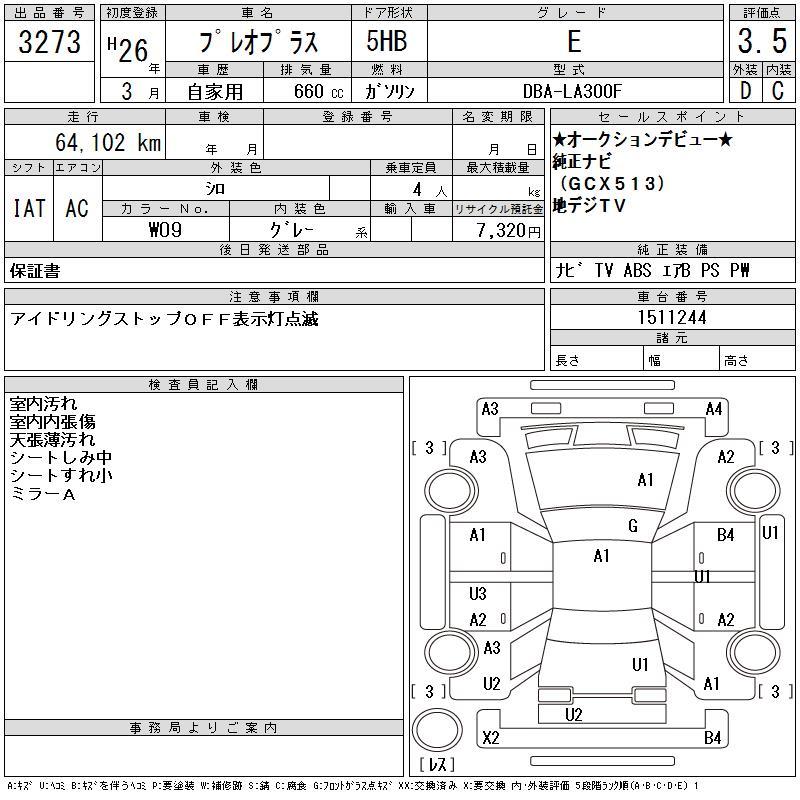Click the U3 dent mark on the diagram

(x=478, y=593)
